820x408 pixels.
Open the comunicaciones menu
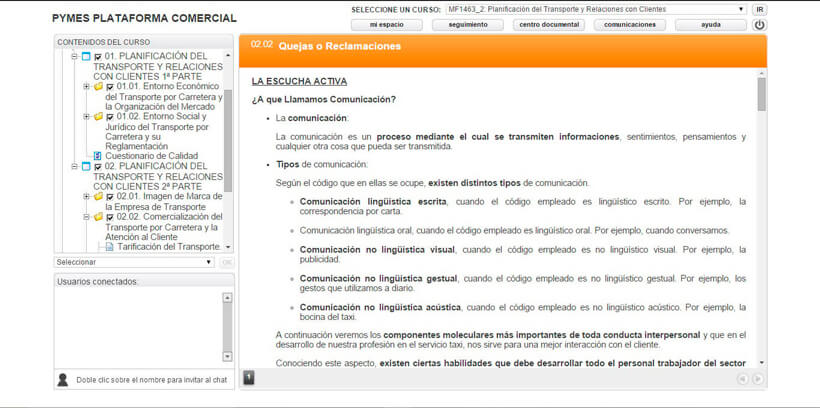coord(630,25)
